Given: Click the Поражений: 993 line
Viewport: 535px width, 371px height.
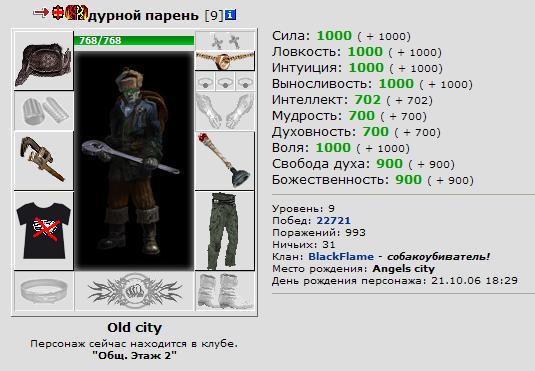Looking at the screenshot, I should [x=319, y=232].
